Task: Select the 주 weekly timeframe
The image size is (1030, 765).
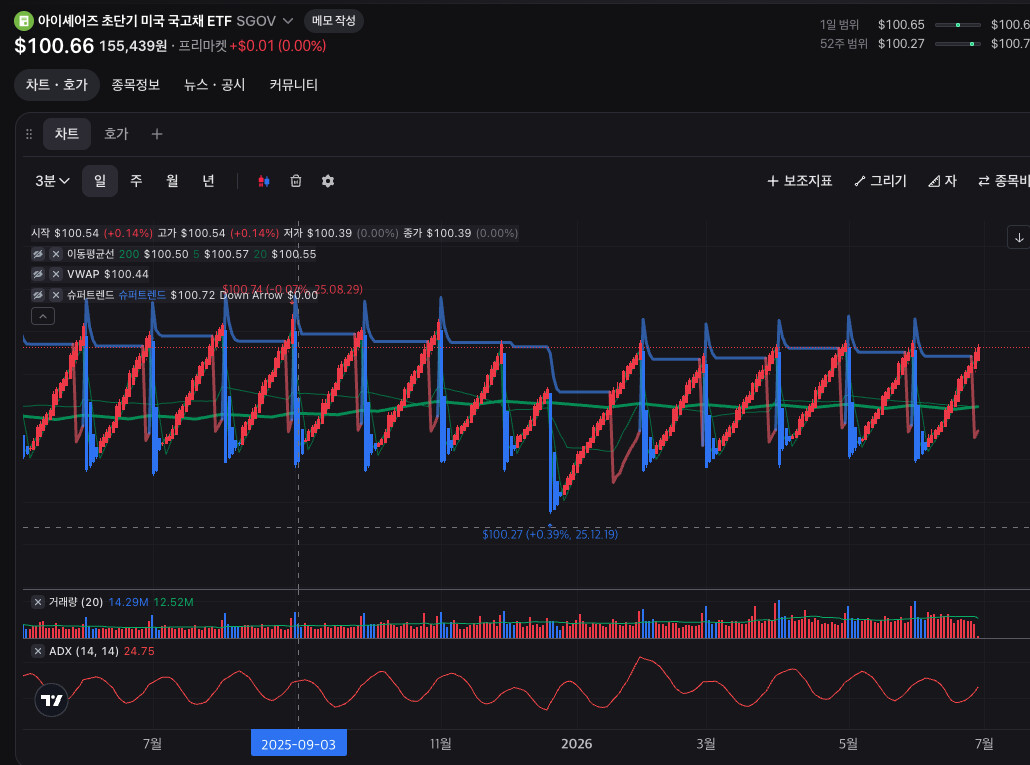Action: pyautogui.click(x=136, y=181)
